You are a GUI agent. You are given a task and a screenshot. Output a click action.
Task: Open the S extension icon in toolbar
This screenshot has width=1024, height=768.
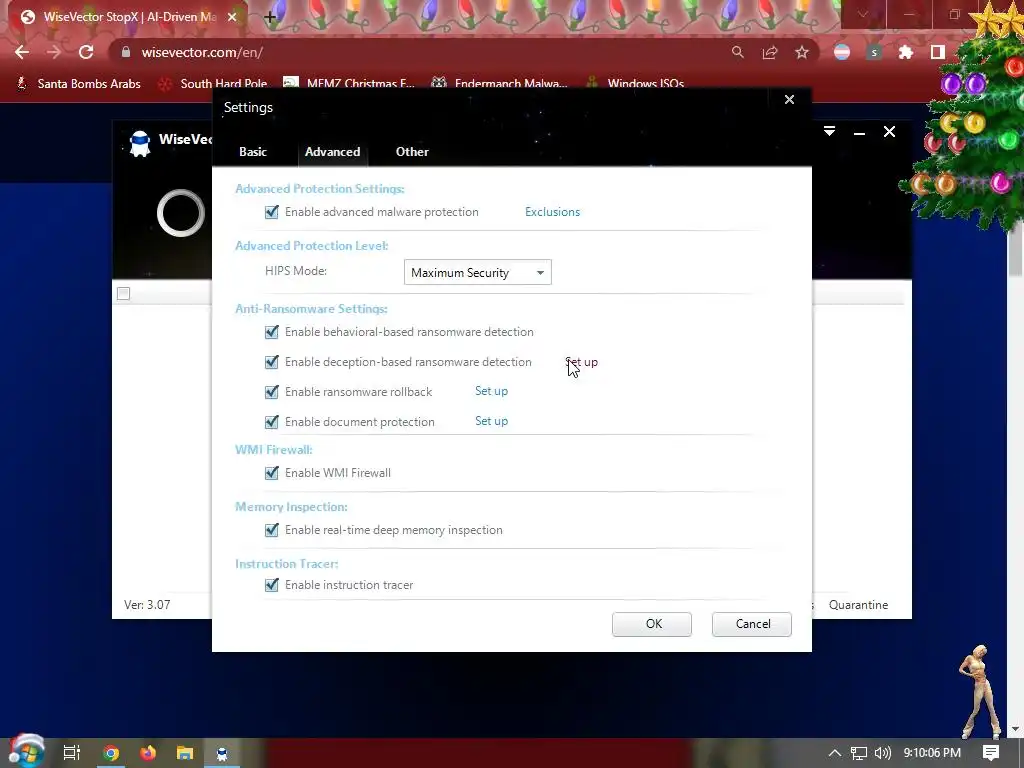click(x=874, y=52)
